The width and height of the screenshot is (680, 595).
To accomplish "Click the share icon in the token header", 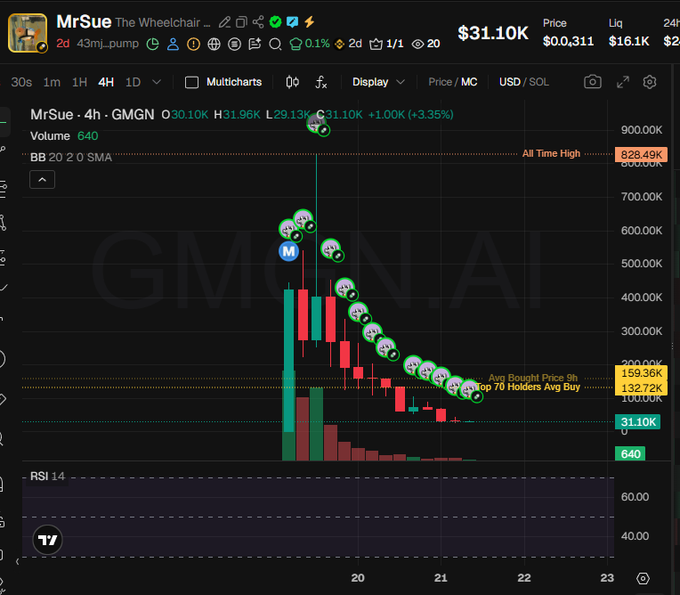I will [x=258, y=22].
